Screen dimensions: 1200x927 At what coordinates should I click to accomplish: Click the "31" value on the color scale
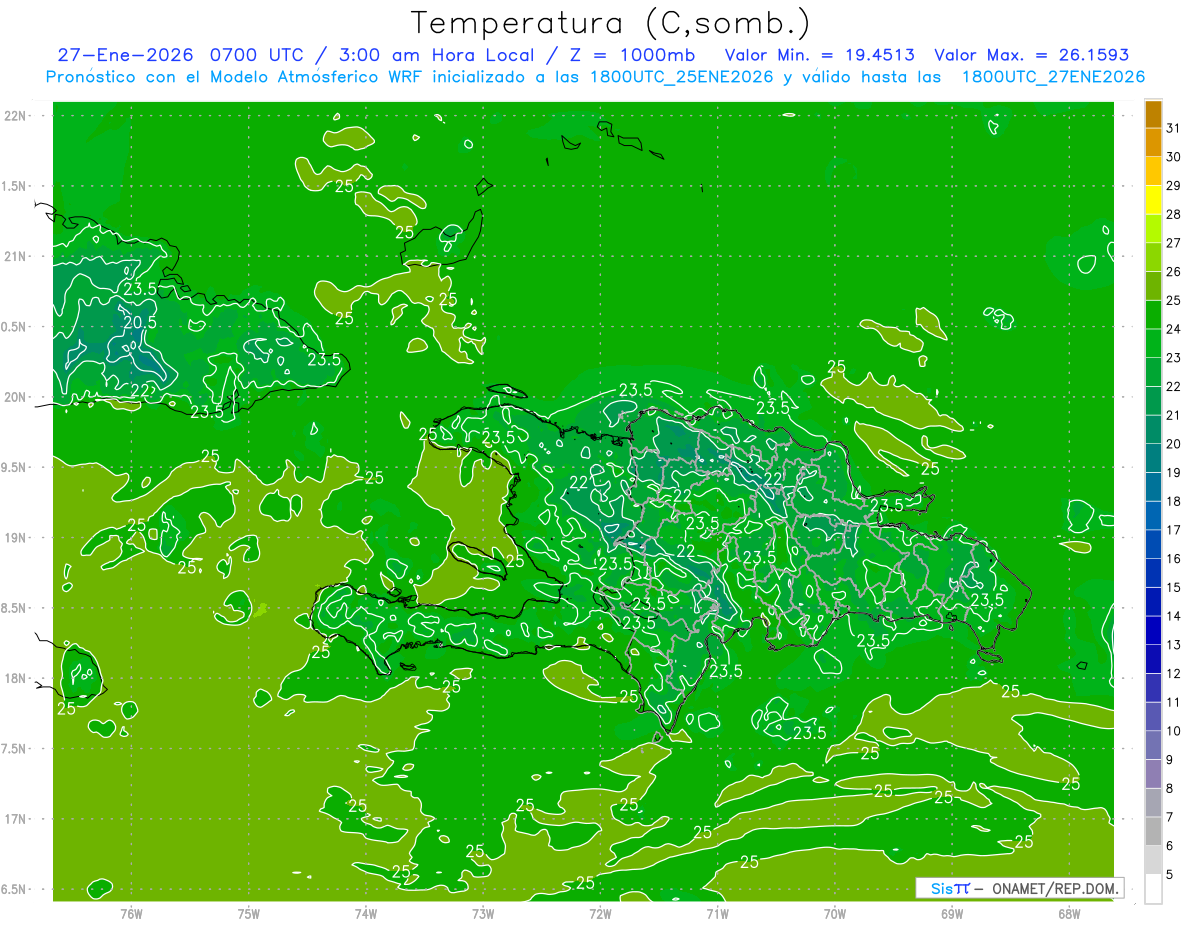click(1174, 127)
